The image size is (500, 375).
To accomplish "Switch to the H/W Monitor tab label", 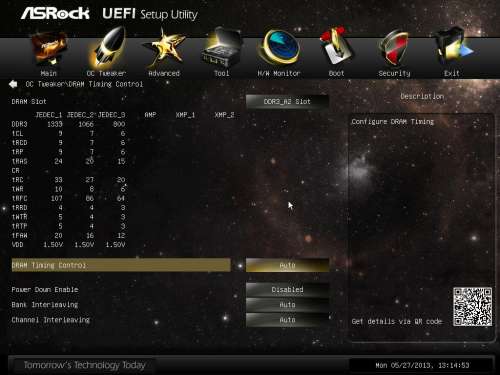I will [x=279, y=73].
